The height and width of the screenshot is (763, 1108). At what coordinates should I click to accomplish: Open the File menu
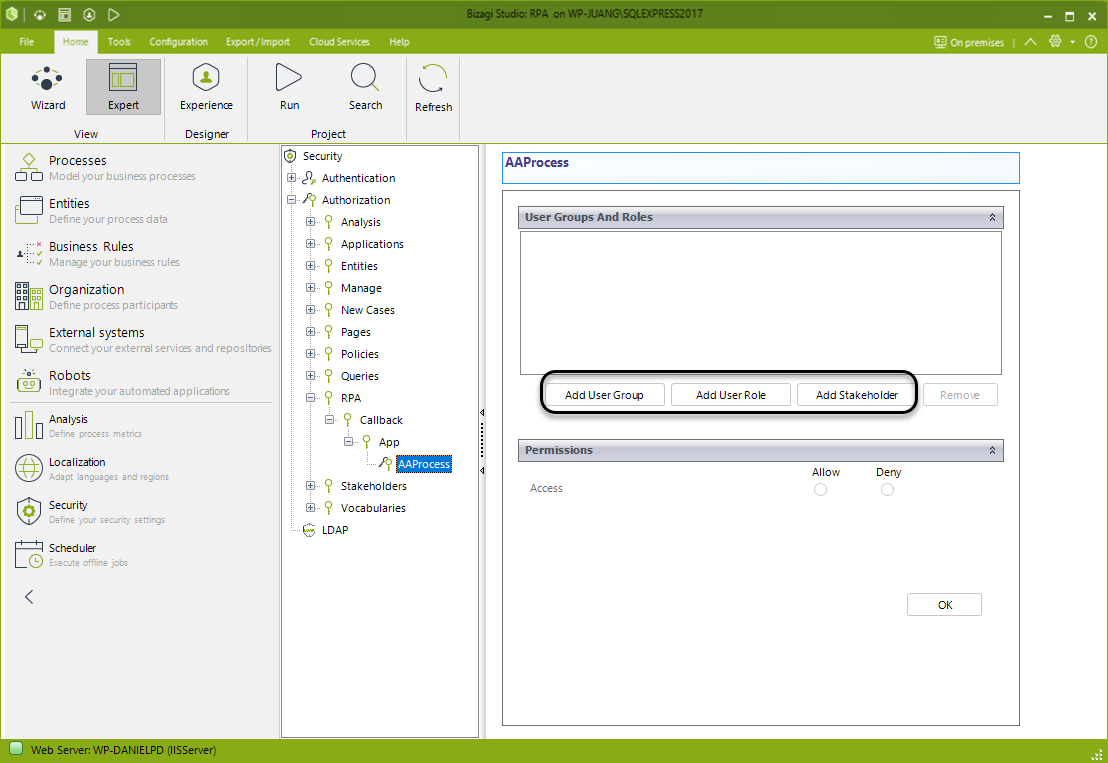[27, 42]
